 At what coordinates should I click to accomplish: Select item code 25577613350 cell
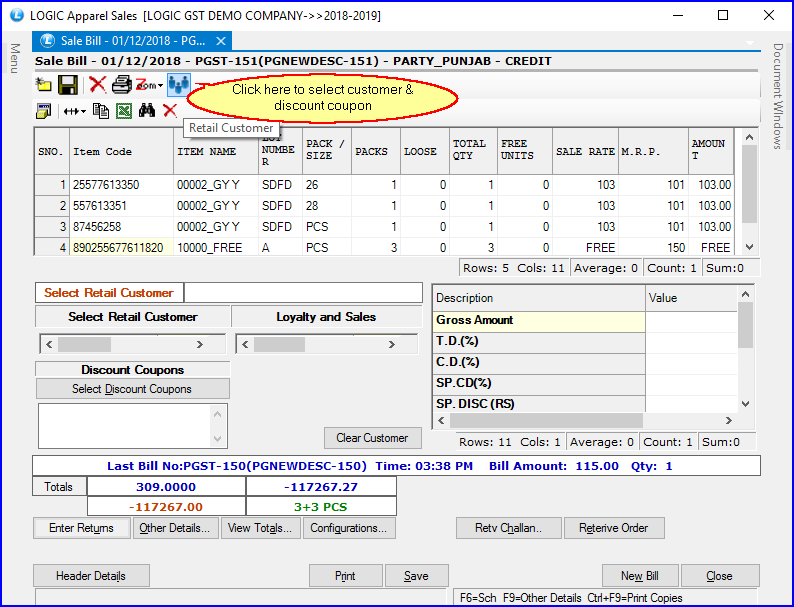click(x=122, y=185)
